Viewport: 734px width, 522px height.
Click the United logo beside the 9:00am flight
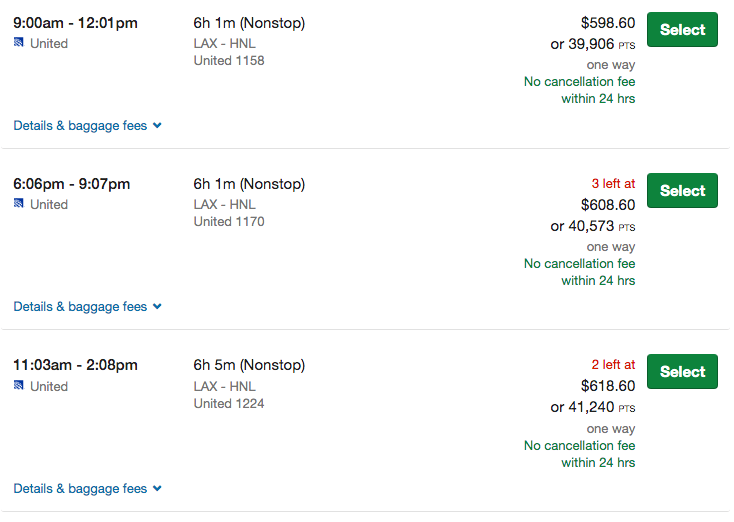click(x=19, y=43)
